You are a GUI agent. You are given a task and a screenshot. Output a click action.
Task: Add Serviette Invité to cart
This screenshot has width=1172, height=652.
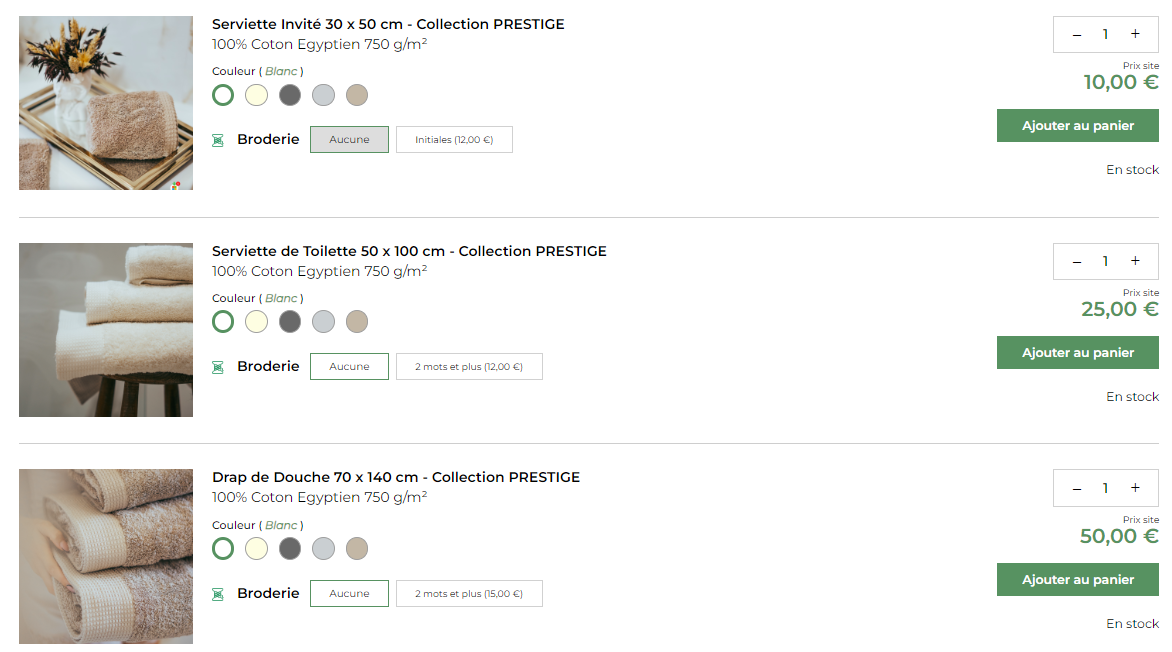click(x=1077, y=126)
